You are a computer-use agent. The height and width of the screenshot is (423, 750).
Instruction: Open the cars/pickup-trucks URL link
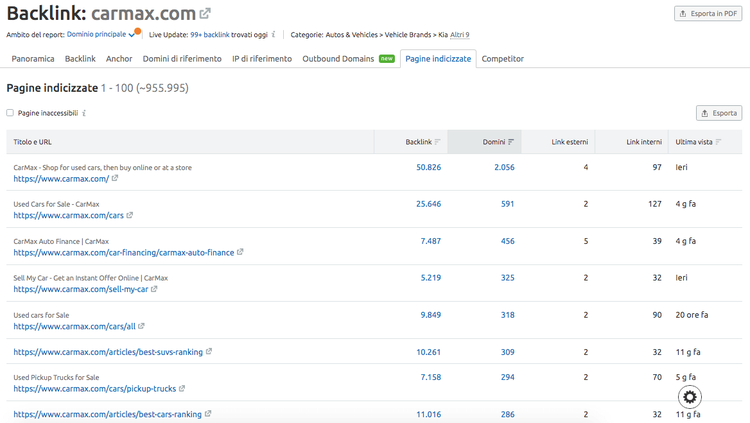(95, 389)
